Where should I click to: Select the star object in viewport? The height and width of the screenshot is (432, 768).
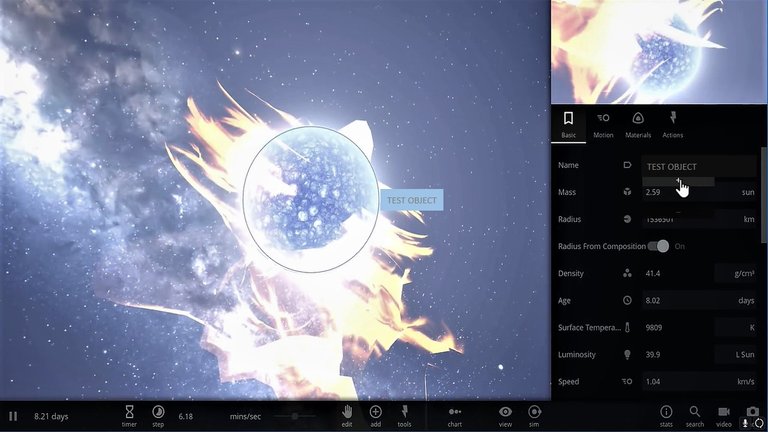tap(311, 198)
